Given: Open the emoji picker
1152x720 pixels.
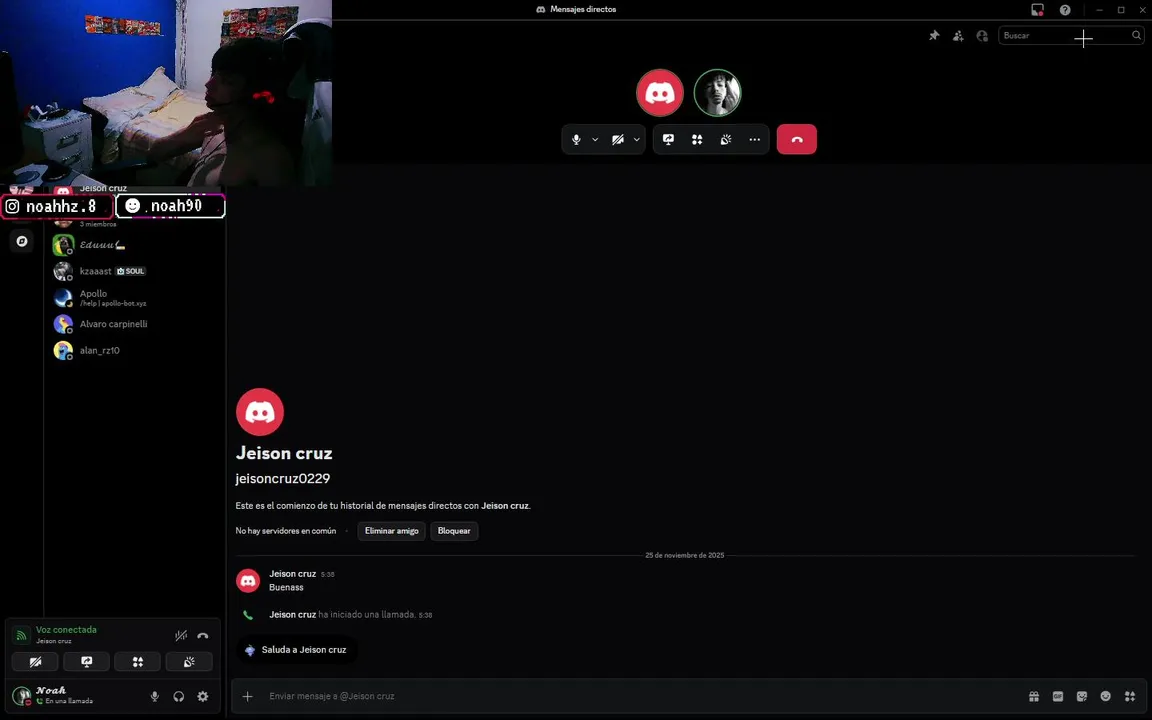Looking at the screenshot, I should click(x=1106, y=696).
